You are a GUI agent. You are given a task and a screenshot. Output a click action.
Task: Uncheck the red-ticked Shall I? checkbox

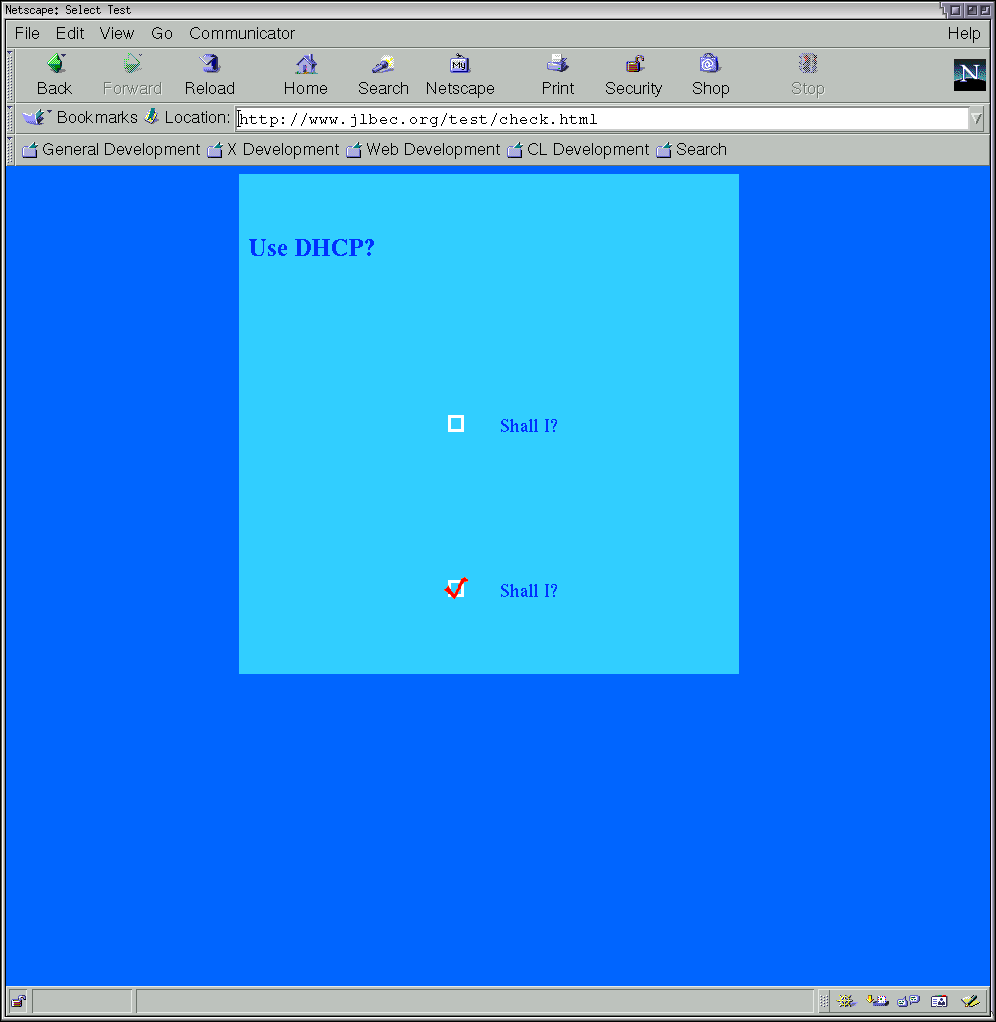(456, 589)
